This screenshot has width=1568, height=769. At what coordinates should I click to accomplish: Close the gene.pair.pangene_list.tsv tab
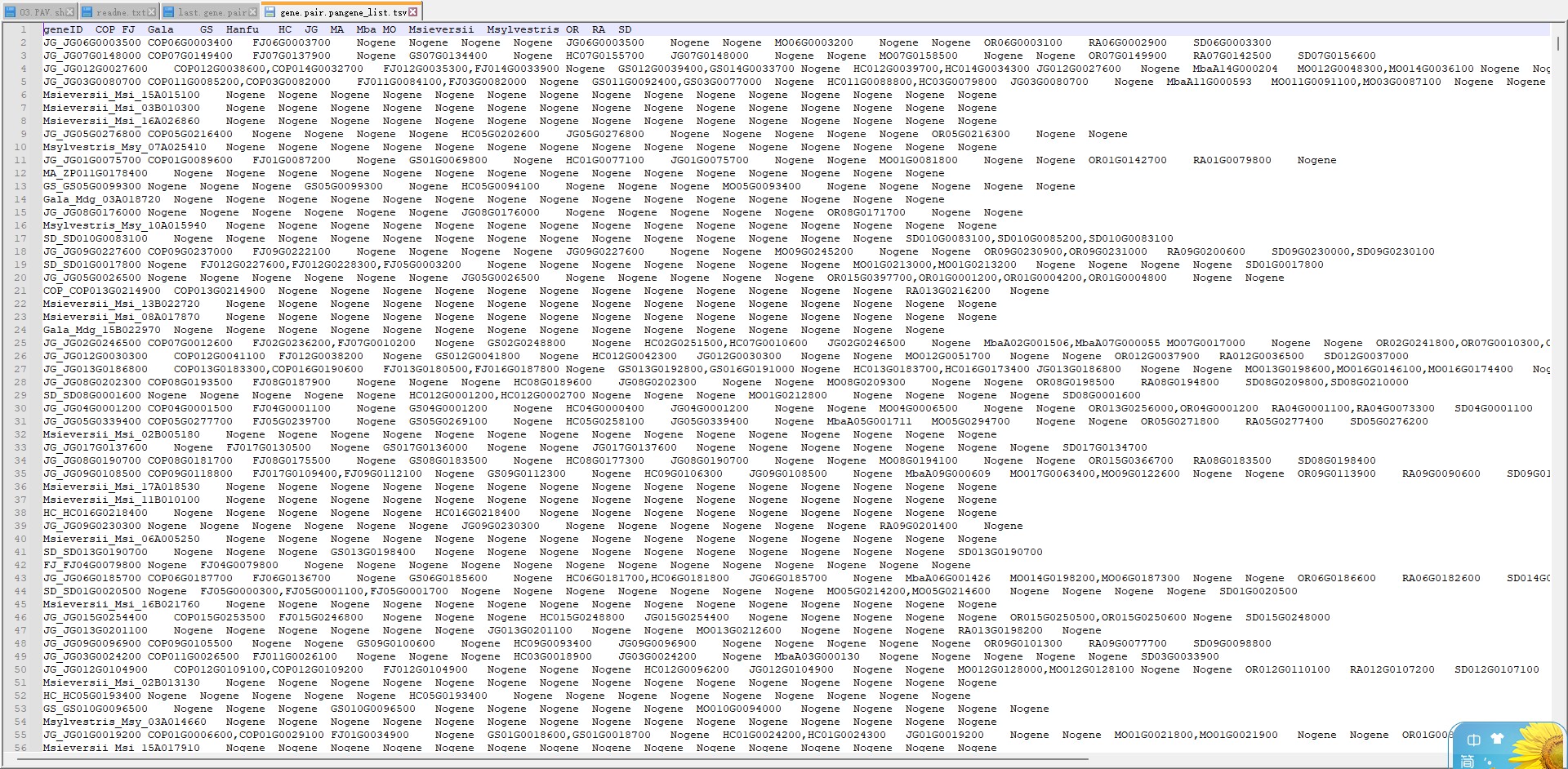pyautogui.click(x=413, y=11)
